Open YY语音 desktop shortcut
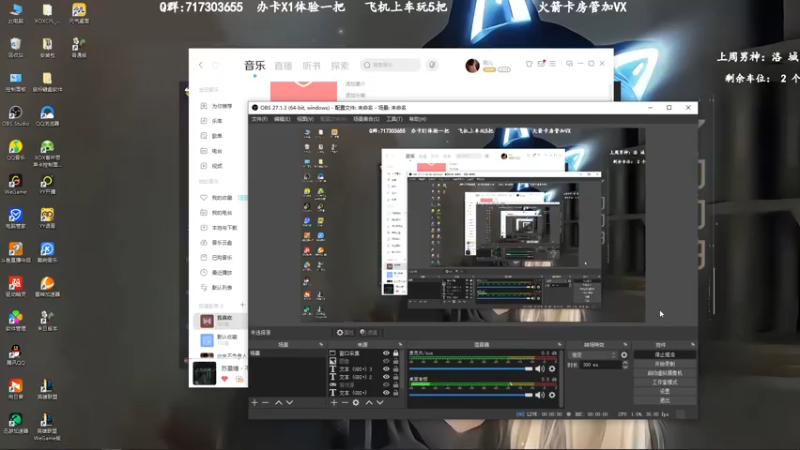The height and width of the screenshot is (450, 800). tap(47, 218)
